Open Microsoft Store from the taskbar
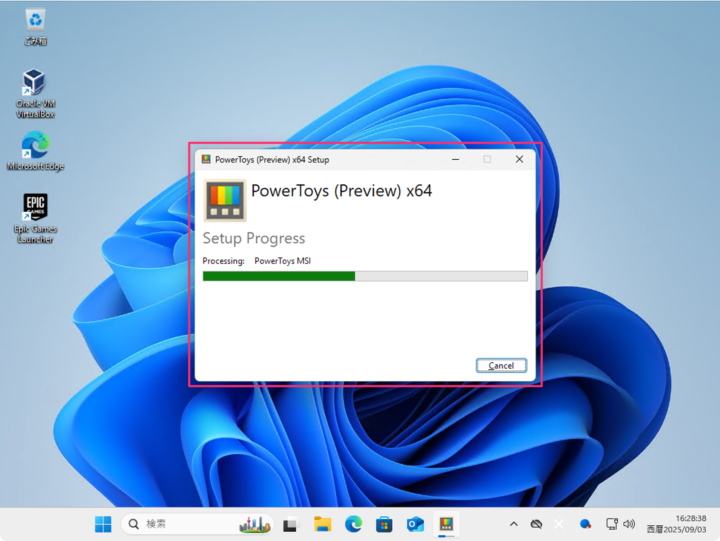The image size is (720, 541). (x=384, y=524)
